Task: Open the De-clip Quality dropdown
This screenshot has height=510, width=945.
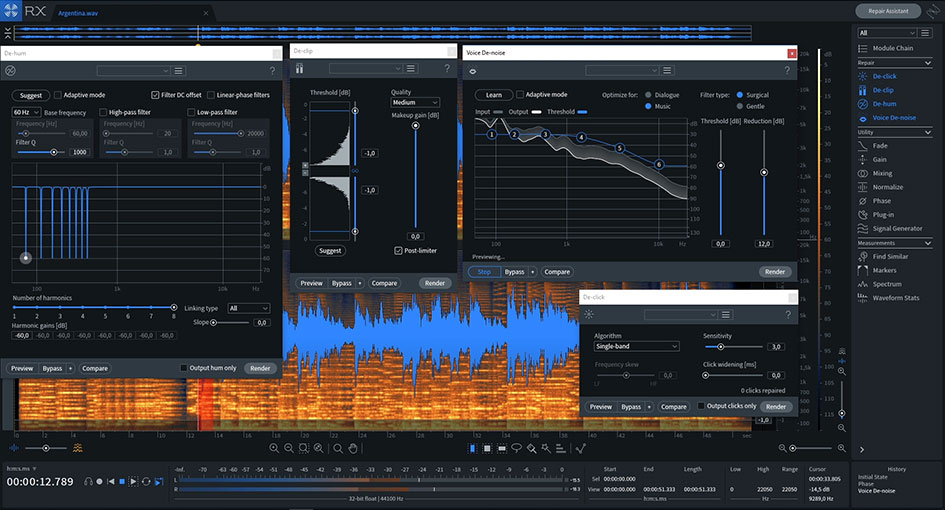Action: point(415,102)
